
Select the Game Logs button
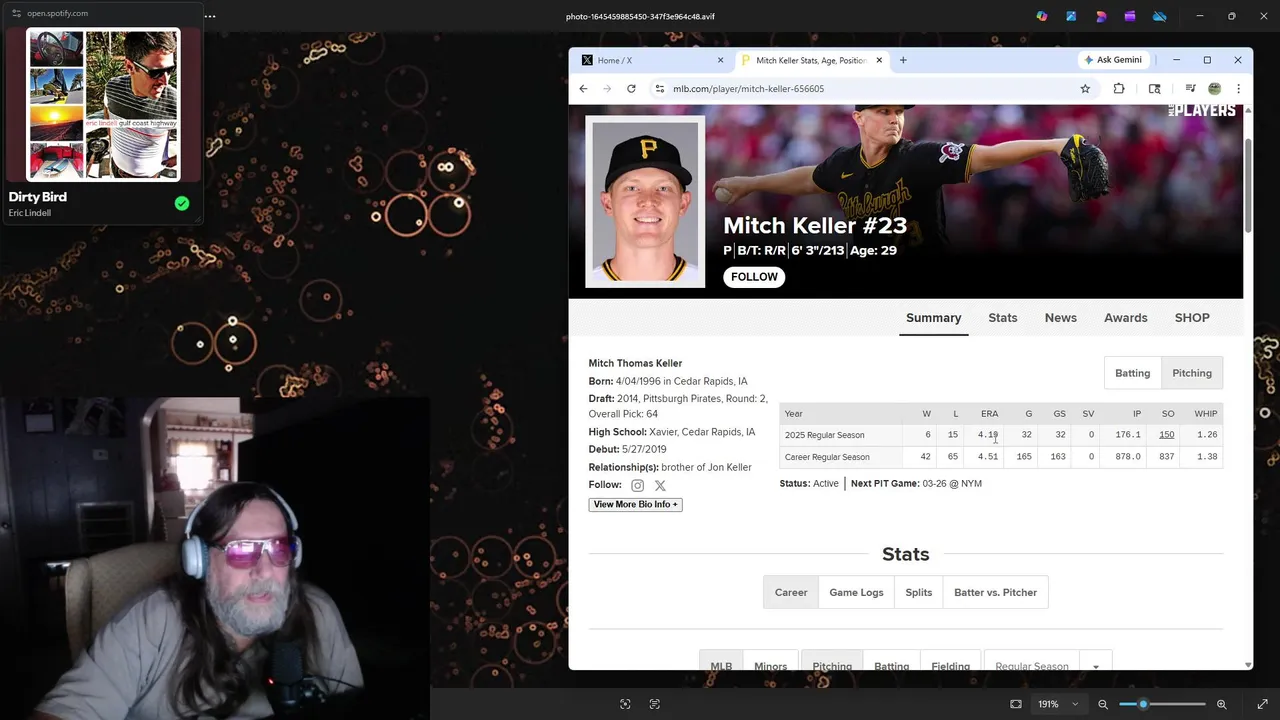pos(856,592)
